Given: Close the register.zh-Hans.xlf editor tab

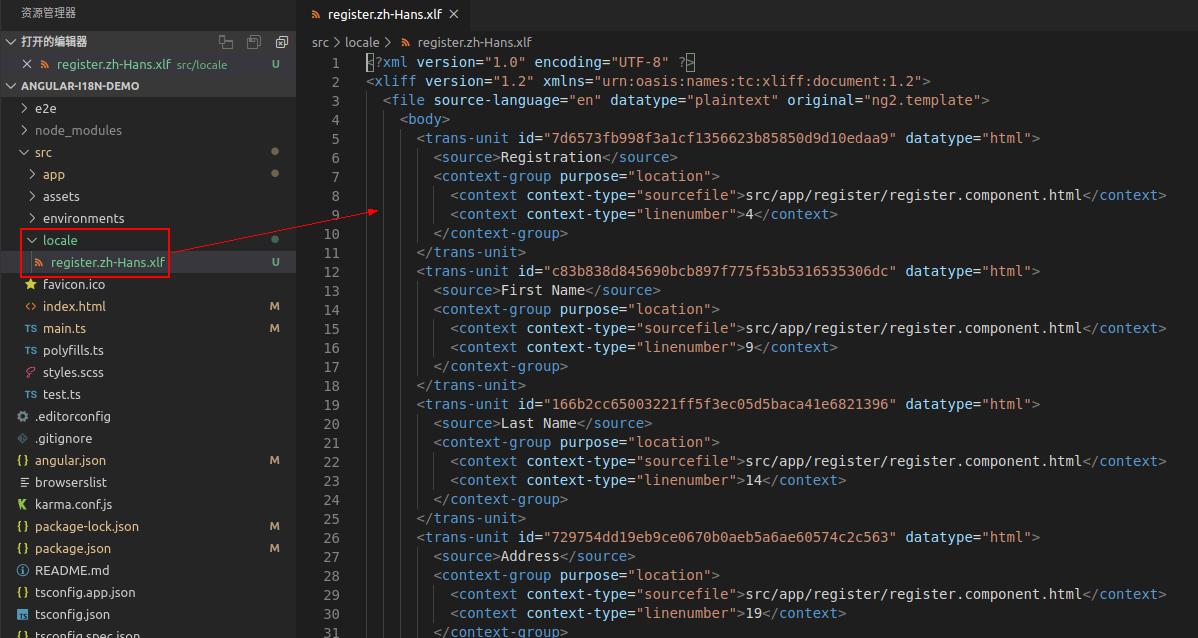Looking at the screenshot, I should click(453, 15).
